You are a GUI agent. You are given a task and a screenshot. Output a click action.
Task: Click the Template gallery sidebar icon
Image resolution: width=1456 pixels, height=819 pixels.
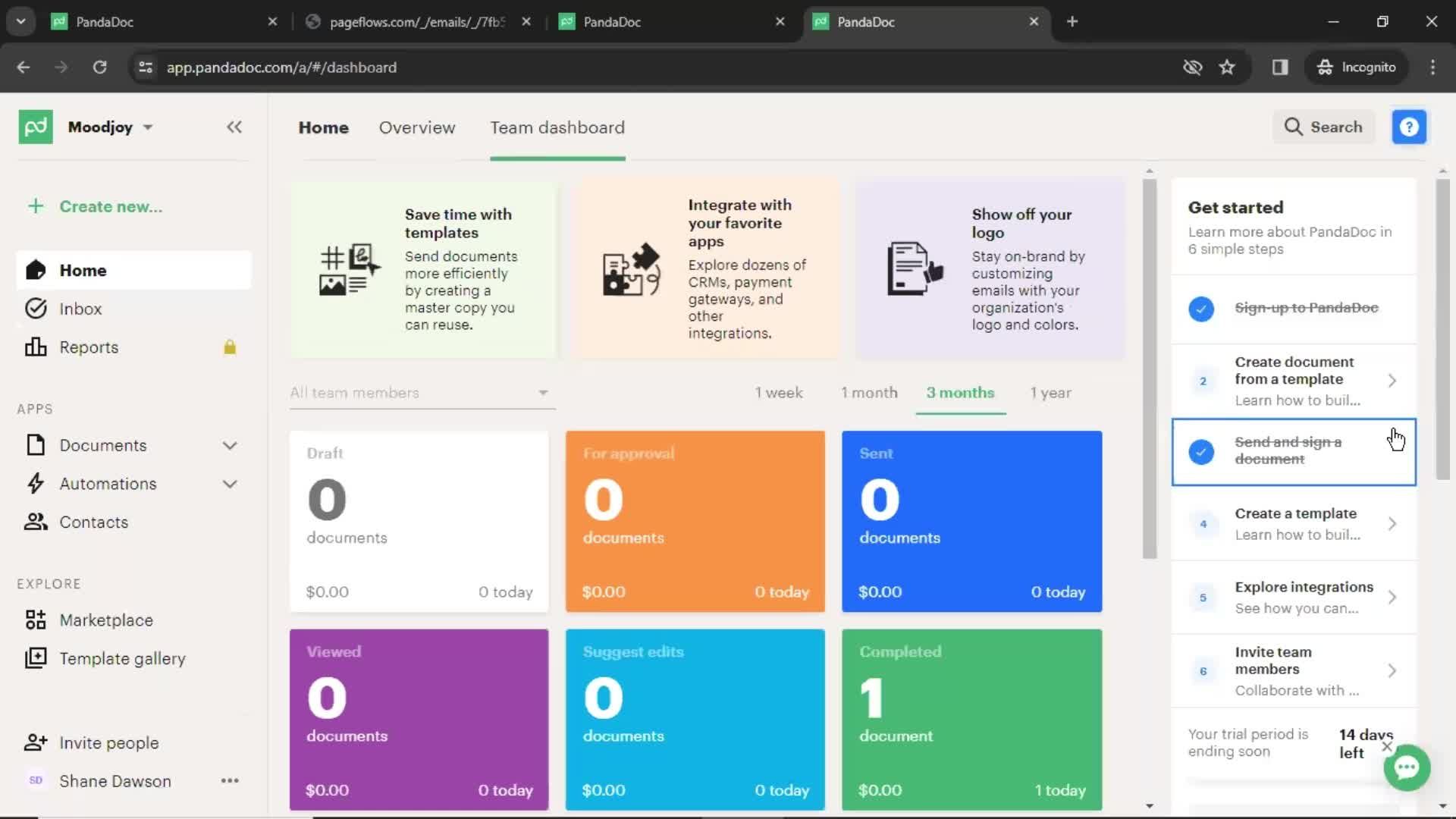36,658
